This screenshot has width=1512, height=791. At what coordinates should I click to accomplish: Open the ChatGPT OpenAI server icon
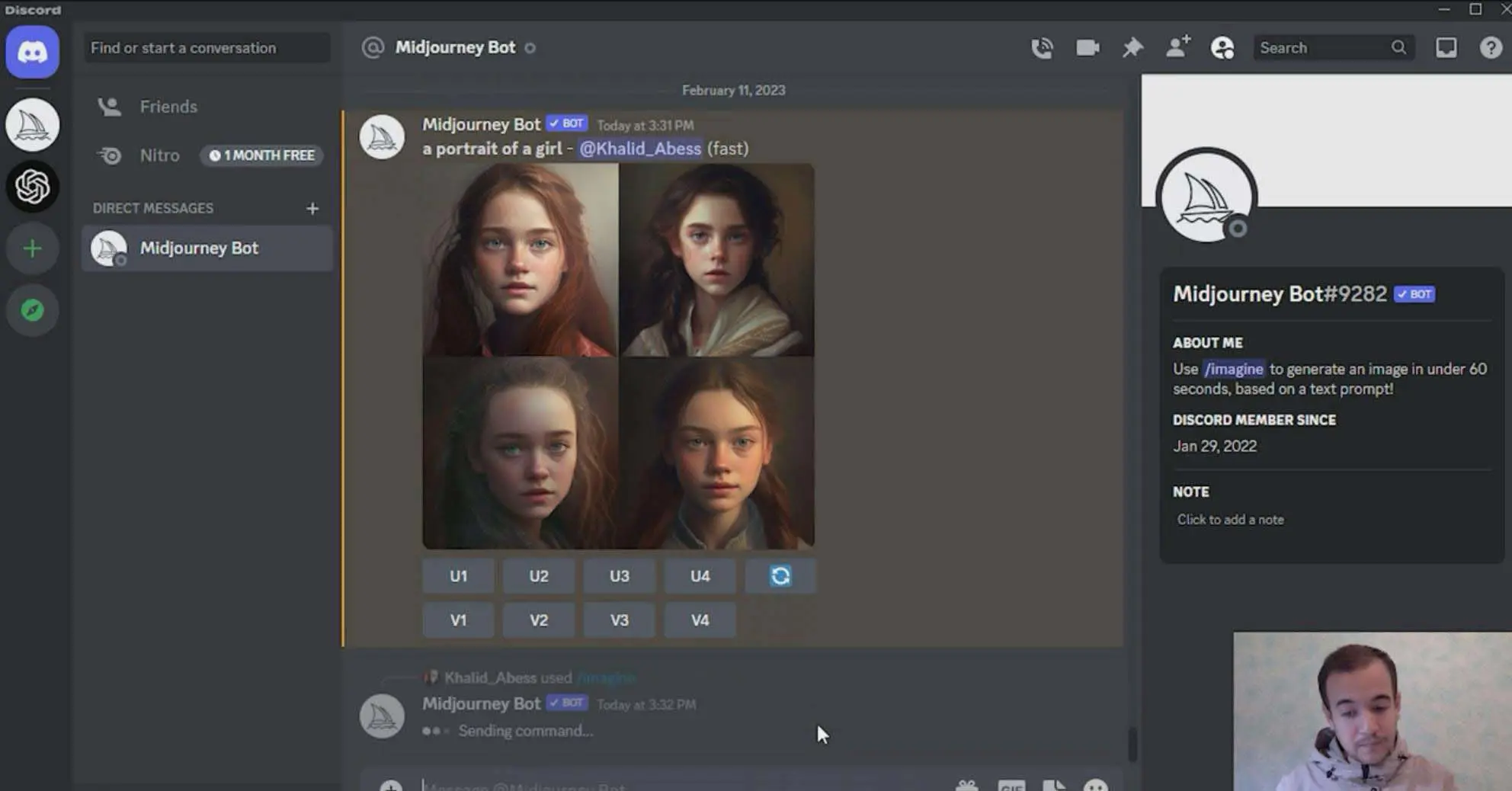32,187
